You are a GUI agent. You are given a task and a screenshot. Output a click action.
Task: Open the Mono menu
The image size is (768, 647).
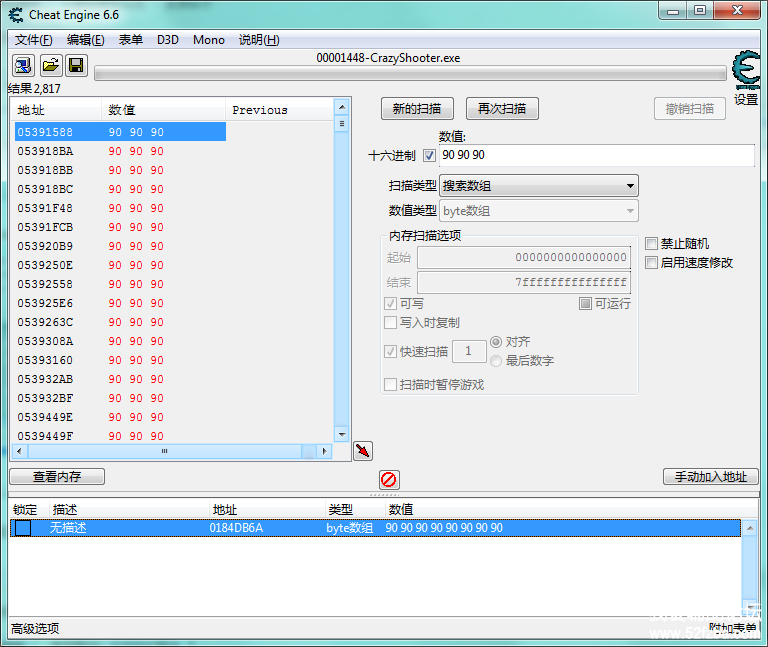pos(209,40)
